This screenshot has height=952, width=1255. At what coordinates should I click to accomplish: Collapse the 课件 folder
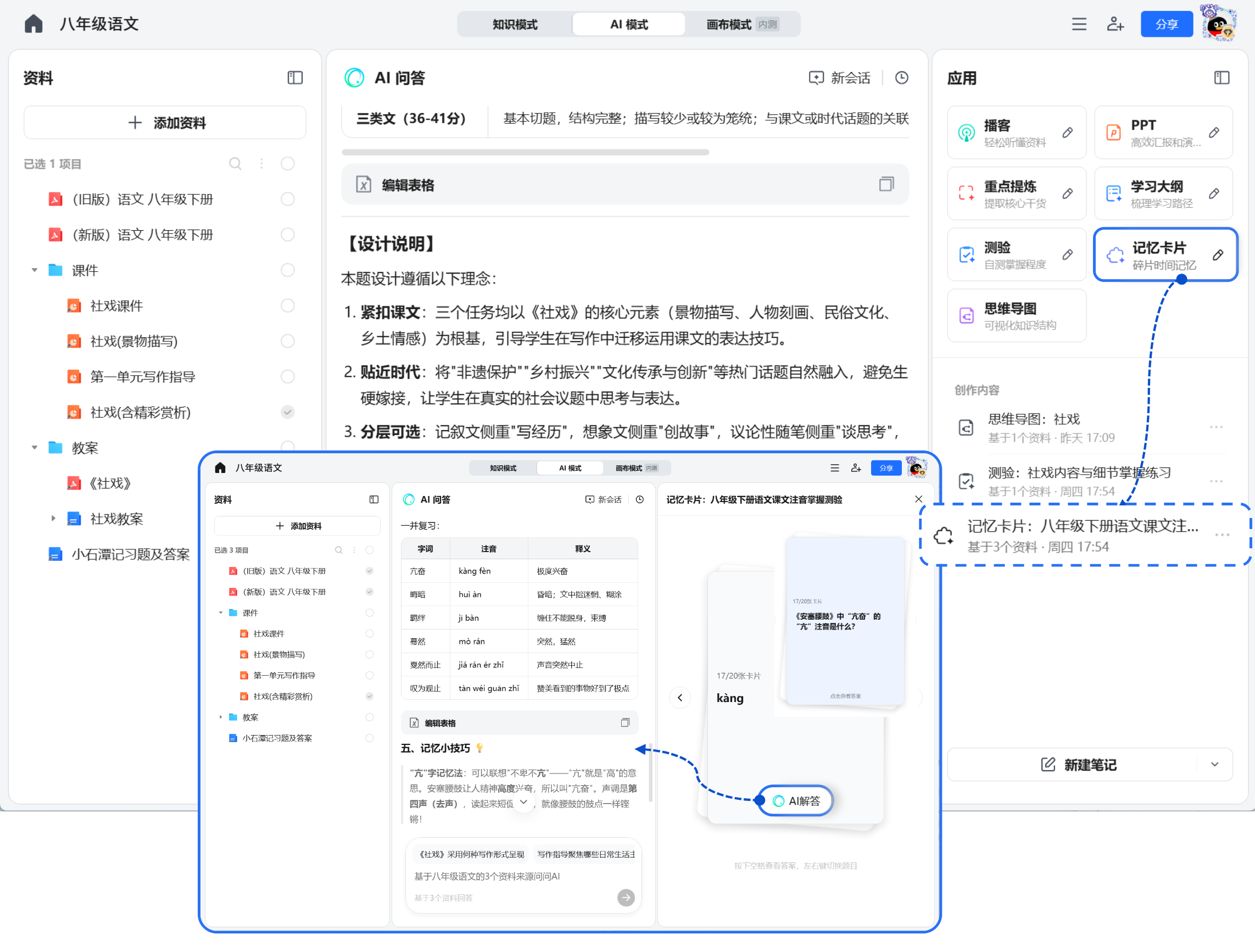[34, 270]
